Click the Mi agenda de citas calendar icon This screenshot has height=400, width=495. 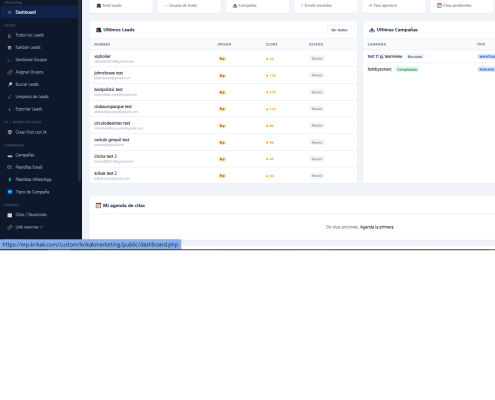pos(98,205)
